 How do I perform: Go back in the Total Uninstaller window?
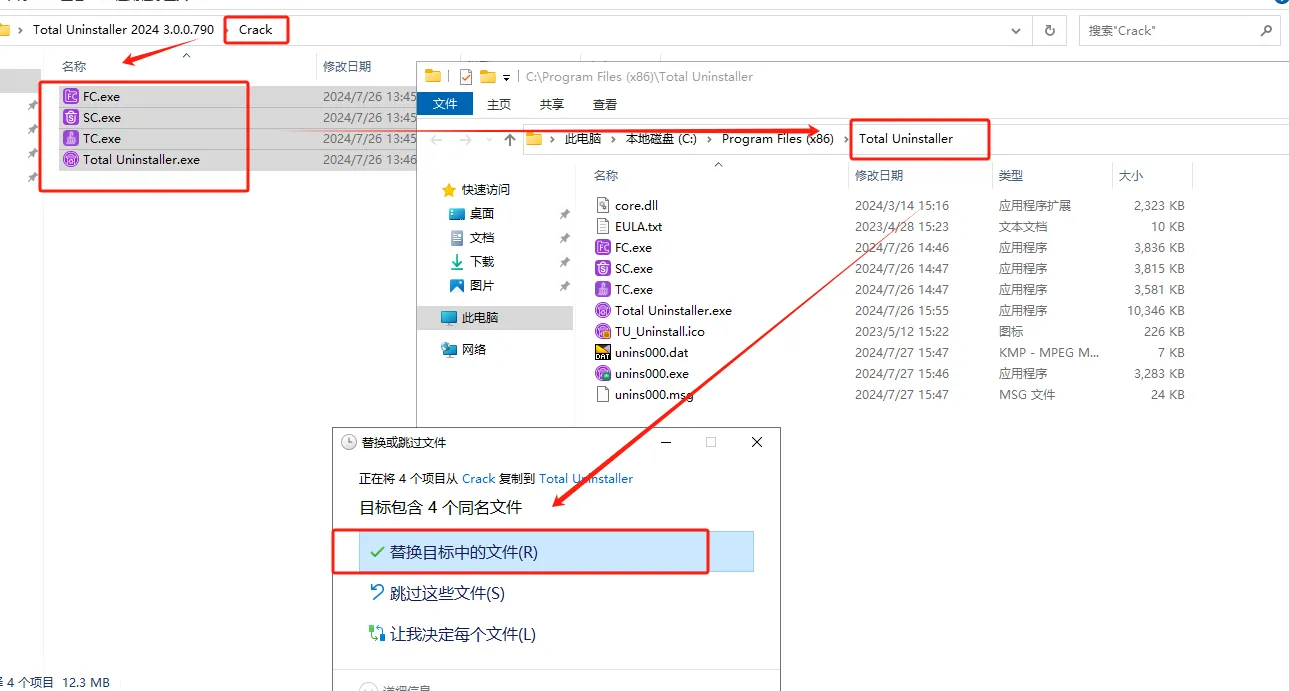pyautogui.click(x=435, y=140)
